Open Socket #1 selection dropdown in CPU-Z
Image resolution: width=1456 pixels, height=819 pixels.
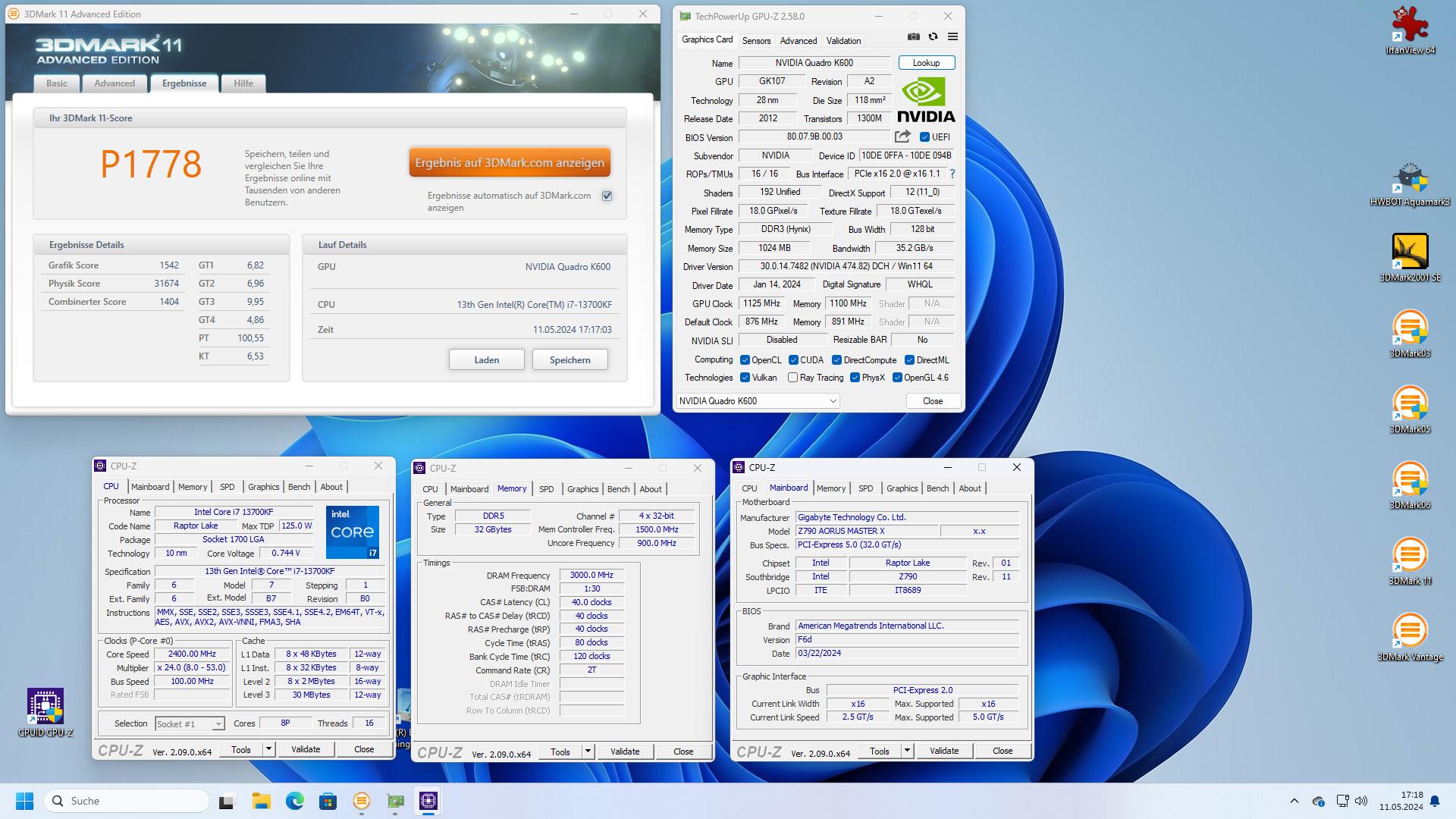[x=190, y=723]
